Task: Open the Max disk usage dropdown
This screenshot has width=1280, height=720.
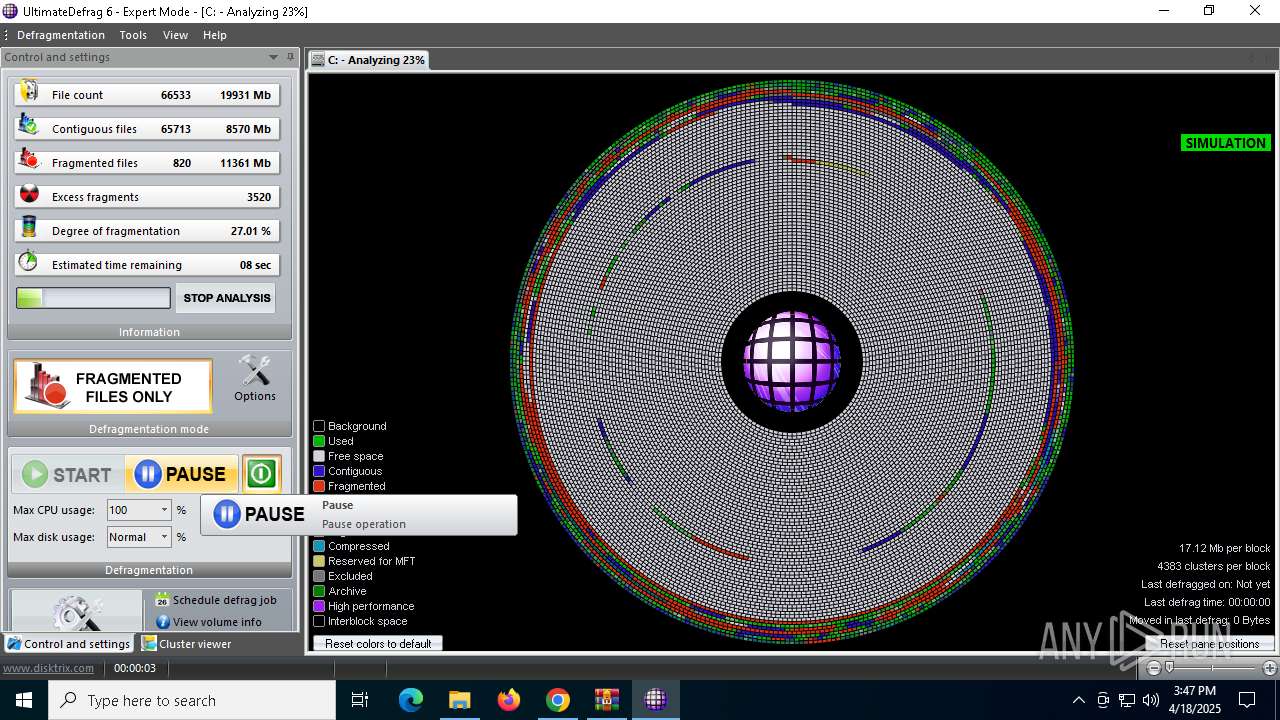Action: tap(164, 537)
